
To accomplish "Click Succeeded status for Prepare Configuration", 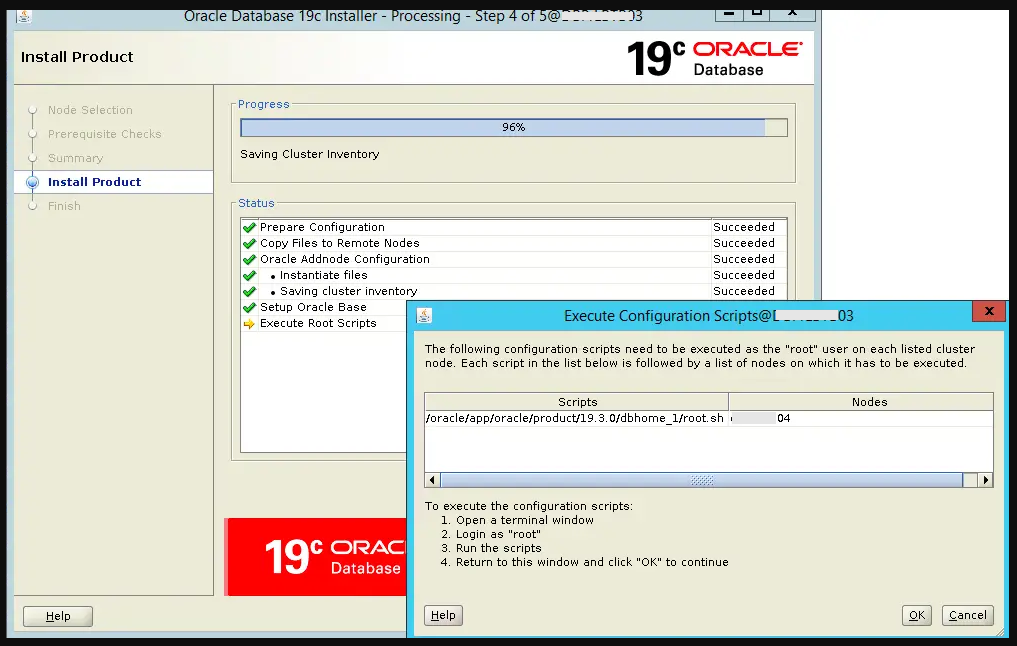I will pyautogui.click(x=743, y=227).
